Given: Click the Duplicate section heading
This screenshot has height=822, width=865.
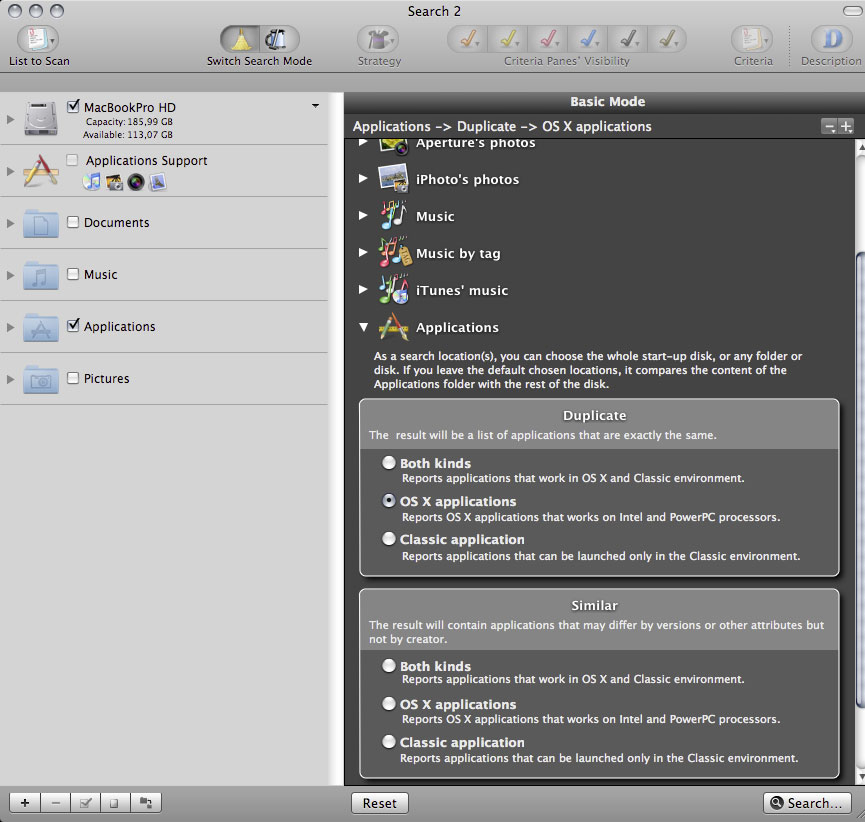Looking at the screenshot, I should tap(594, 415).
